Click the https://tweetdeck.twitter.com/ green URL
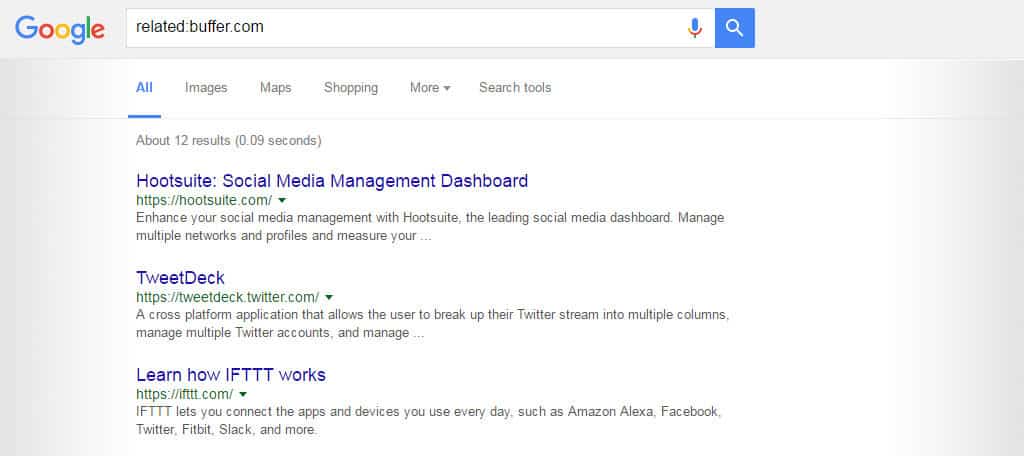The height and width of the screenshot is (456, 1024). (227, 297)
